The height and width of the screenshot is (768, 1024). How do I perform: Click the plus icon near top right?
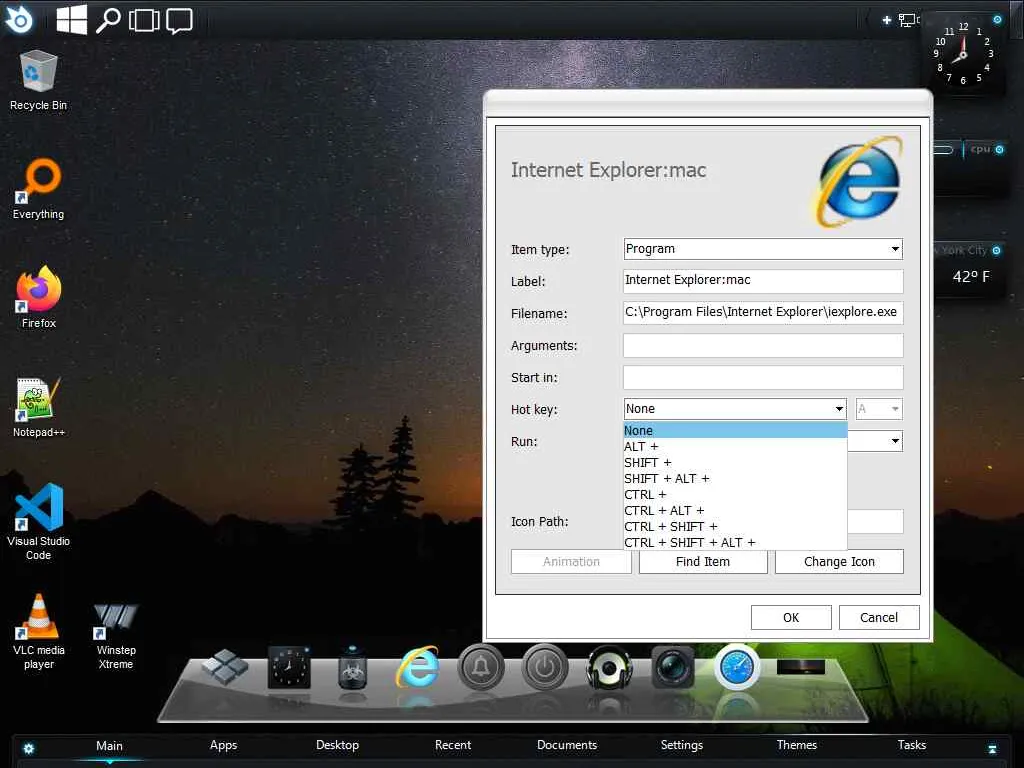click(886, 20)
